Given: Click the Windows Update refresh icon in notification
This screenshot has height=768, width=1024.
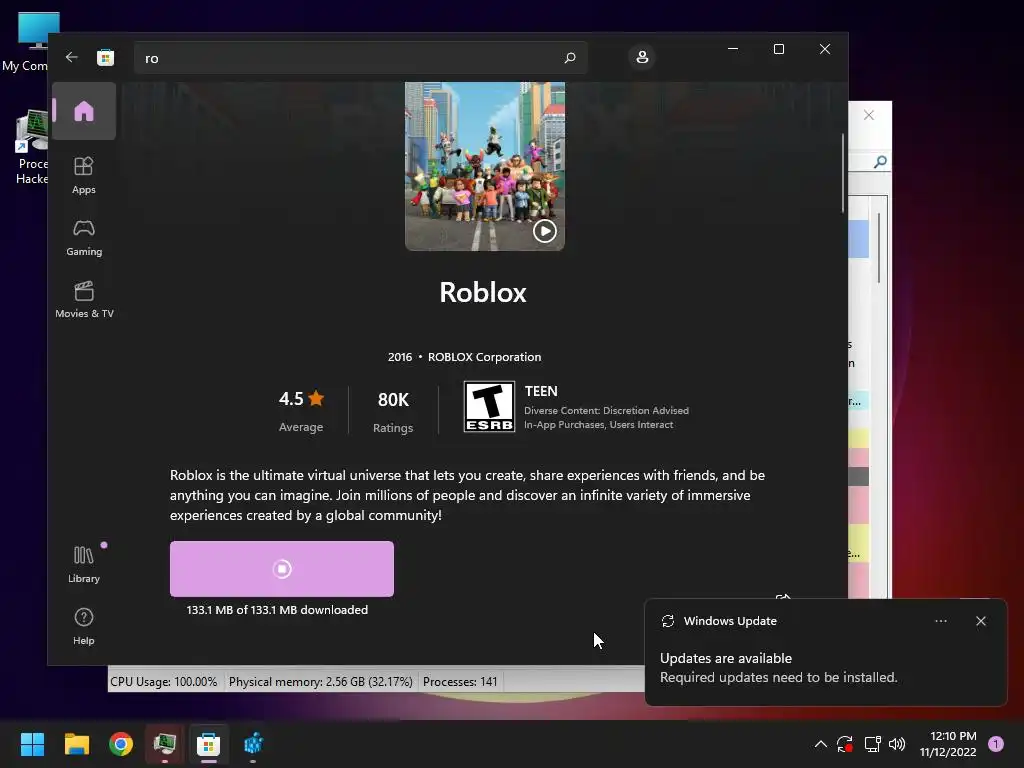Looking at the screenshot, I should point(667,621).
